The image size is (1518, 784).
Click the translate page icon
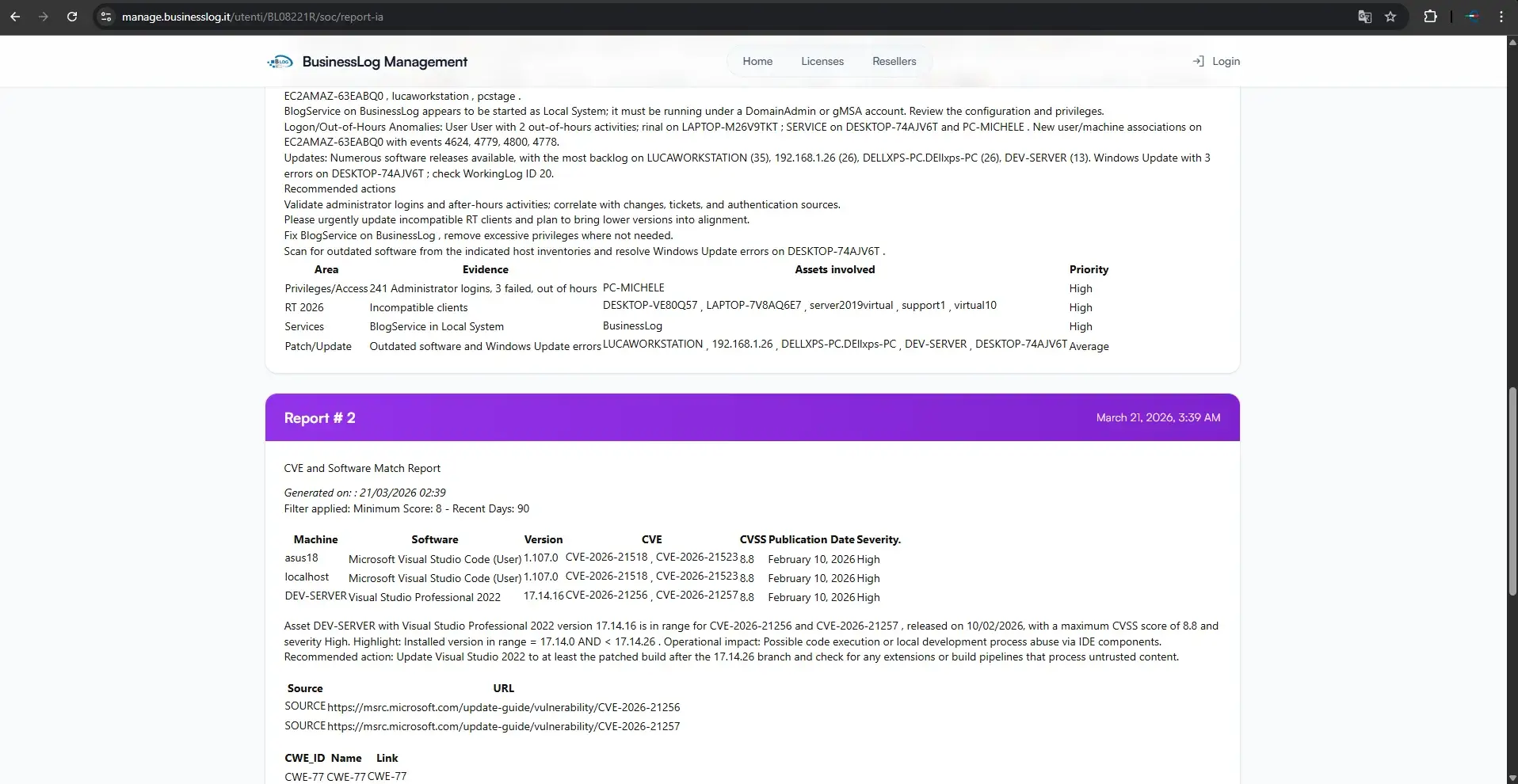click(x=1364, y=17)
